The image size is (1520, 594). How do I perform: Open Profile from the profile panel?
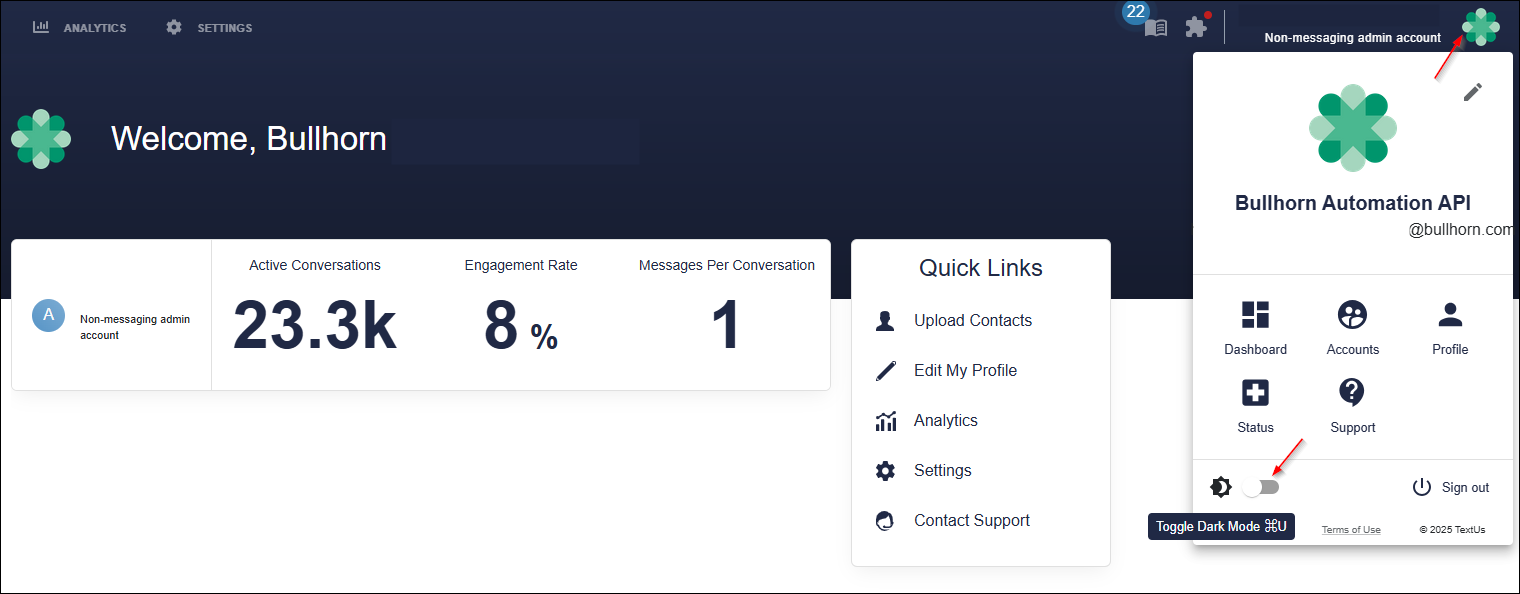(1450, 328)
